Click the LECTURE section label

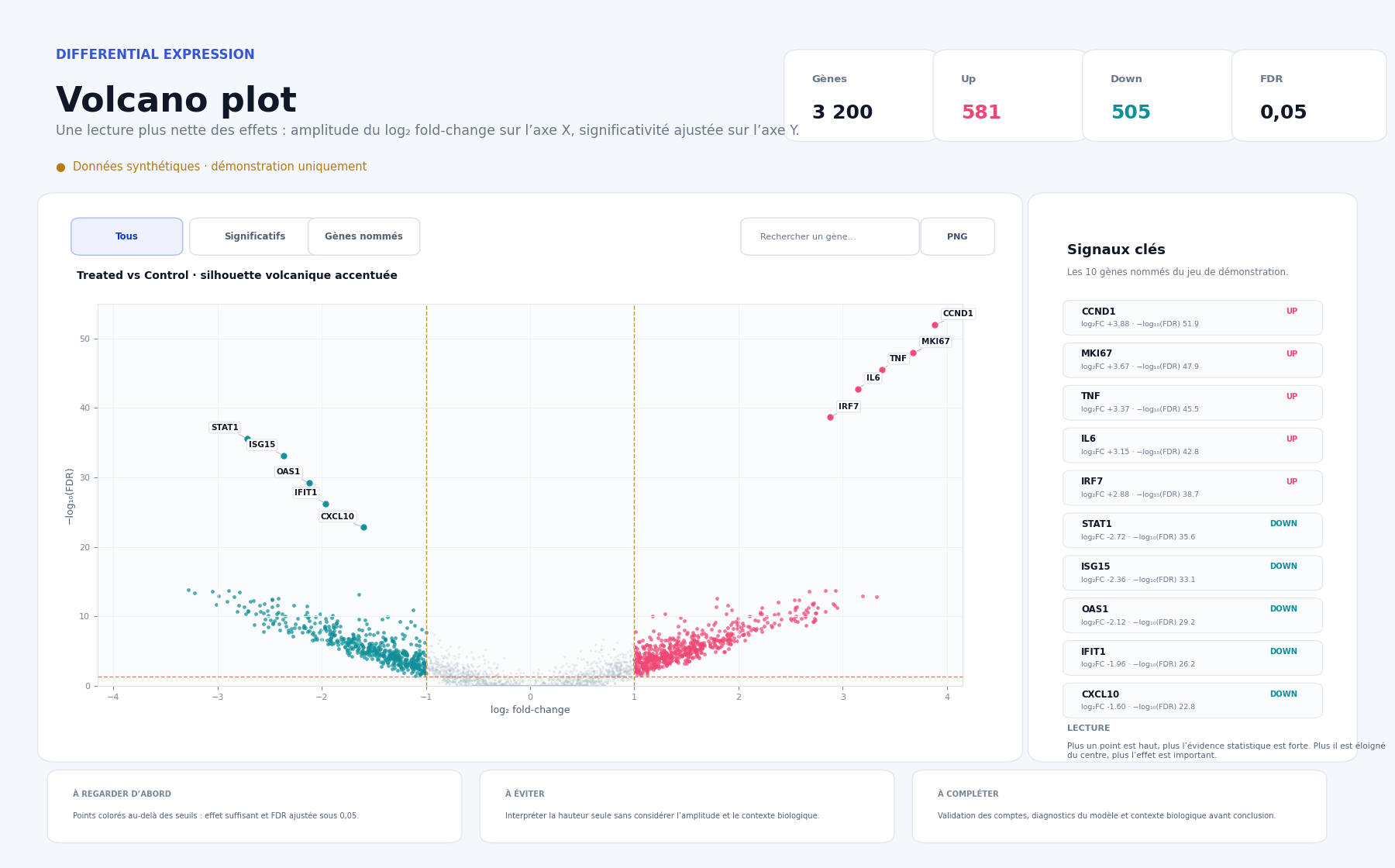(x=1088, y=728)
